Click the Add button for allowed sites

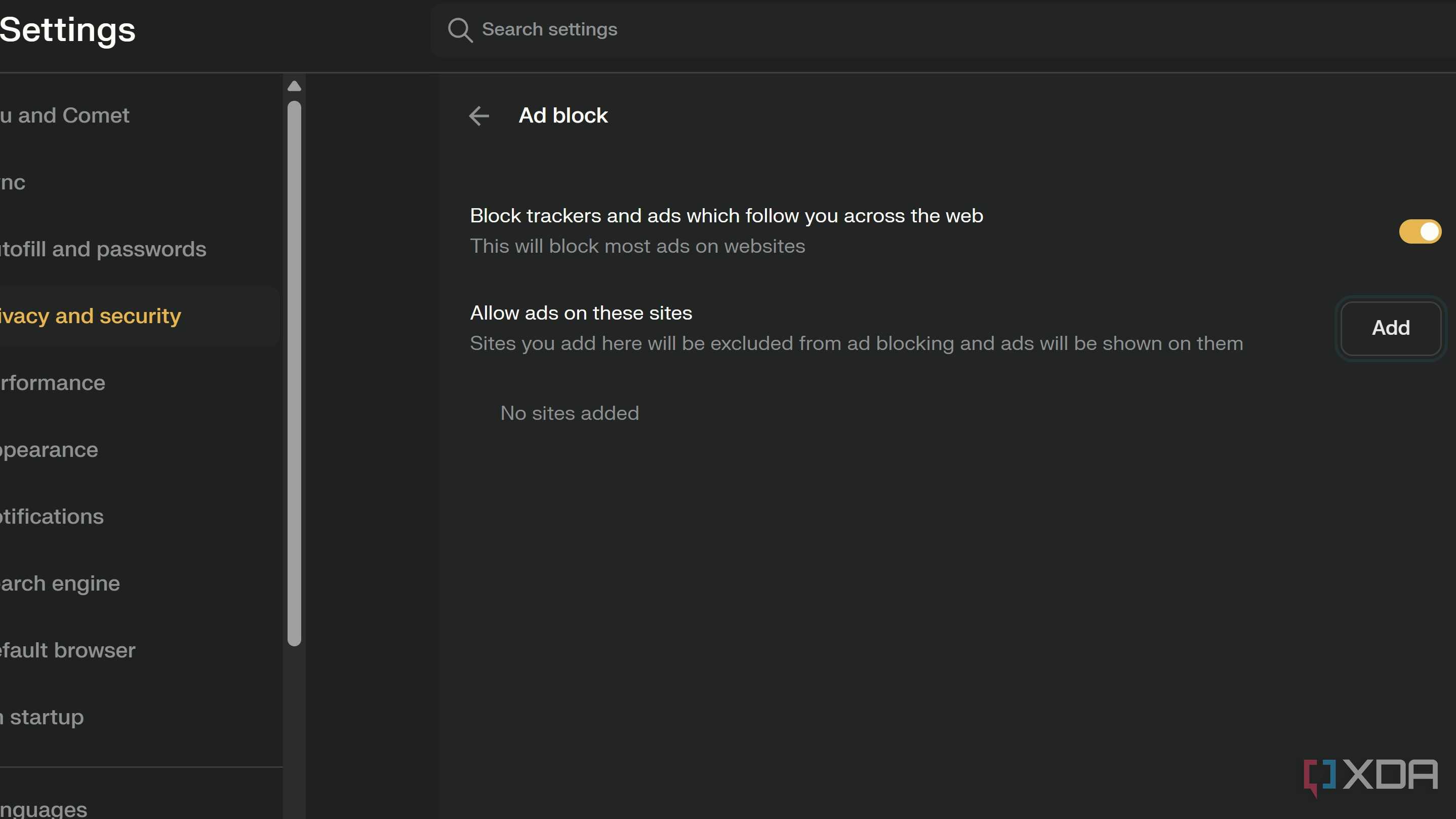1390,328
